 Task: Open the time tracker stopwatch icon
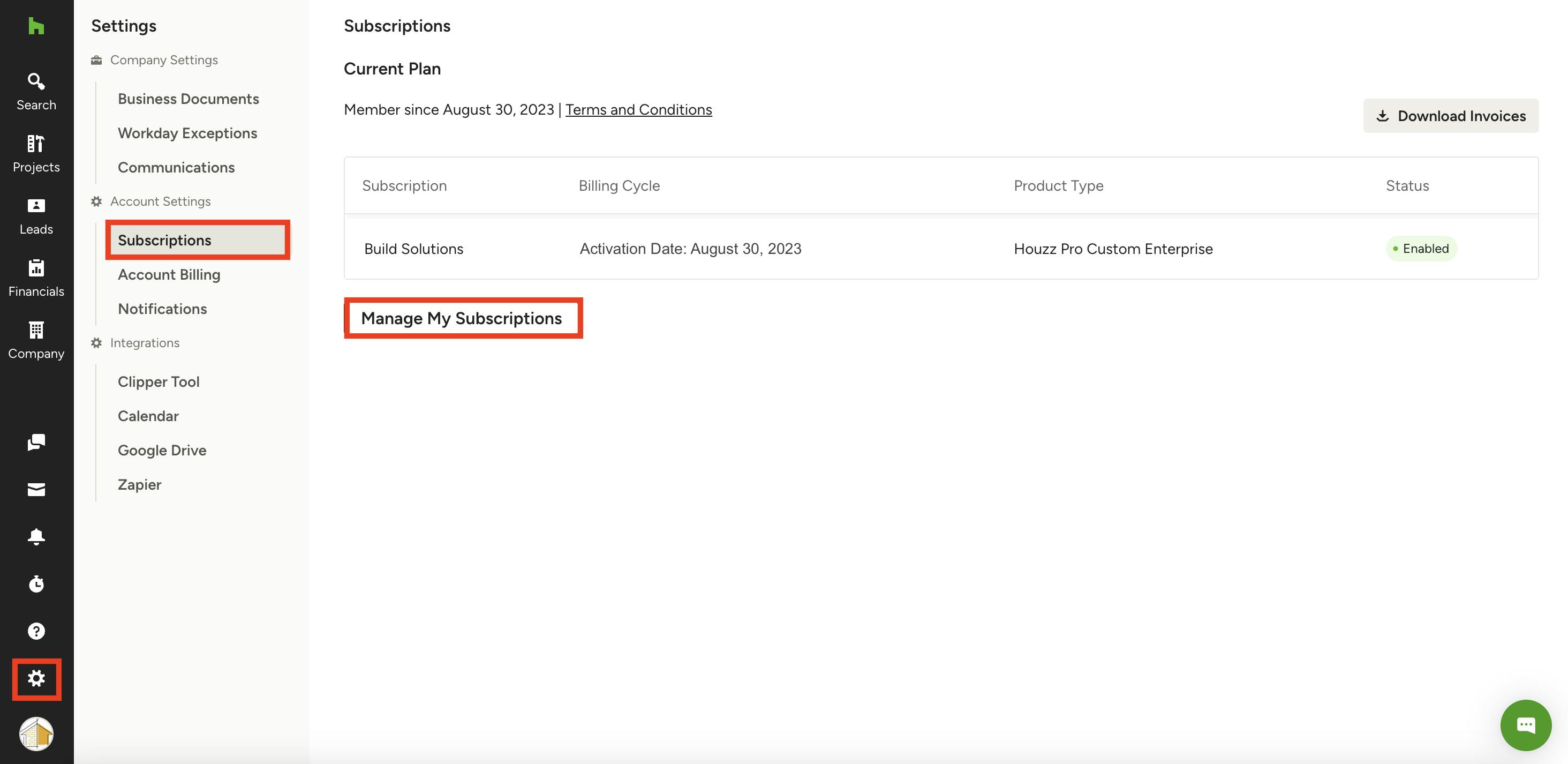tap(36, 584)
